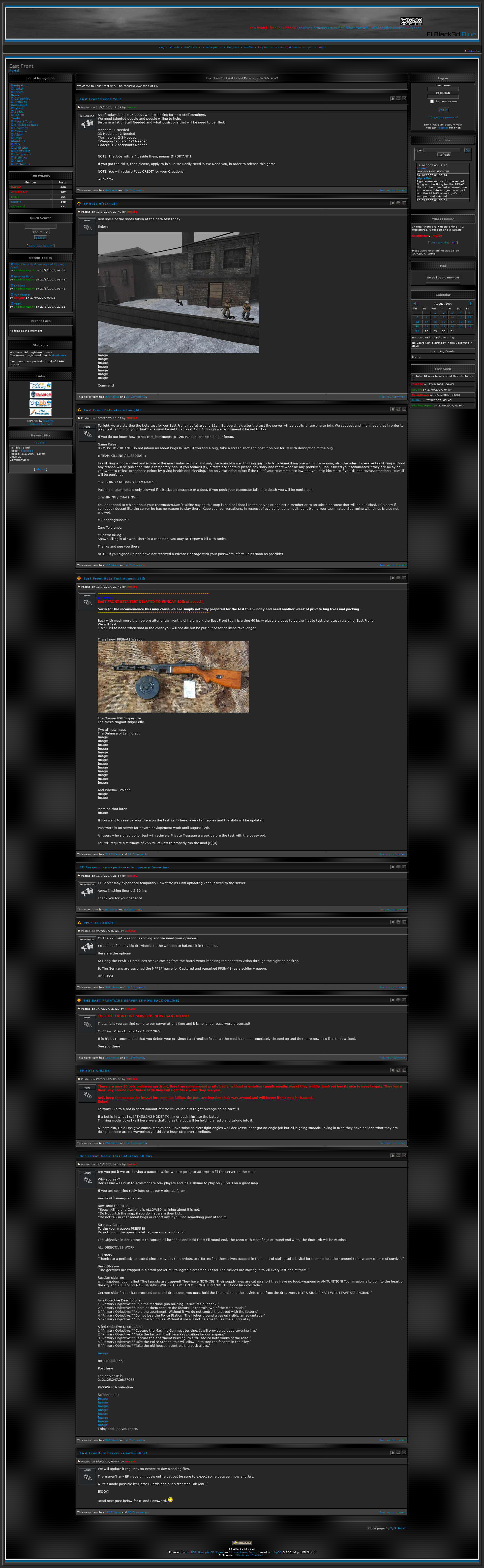Viewport: 484px width, 1568px height.
Task: Click the Username field in Log in
Action: pyautogui.click(x=443, y=89)
